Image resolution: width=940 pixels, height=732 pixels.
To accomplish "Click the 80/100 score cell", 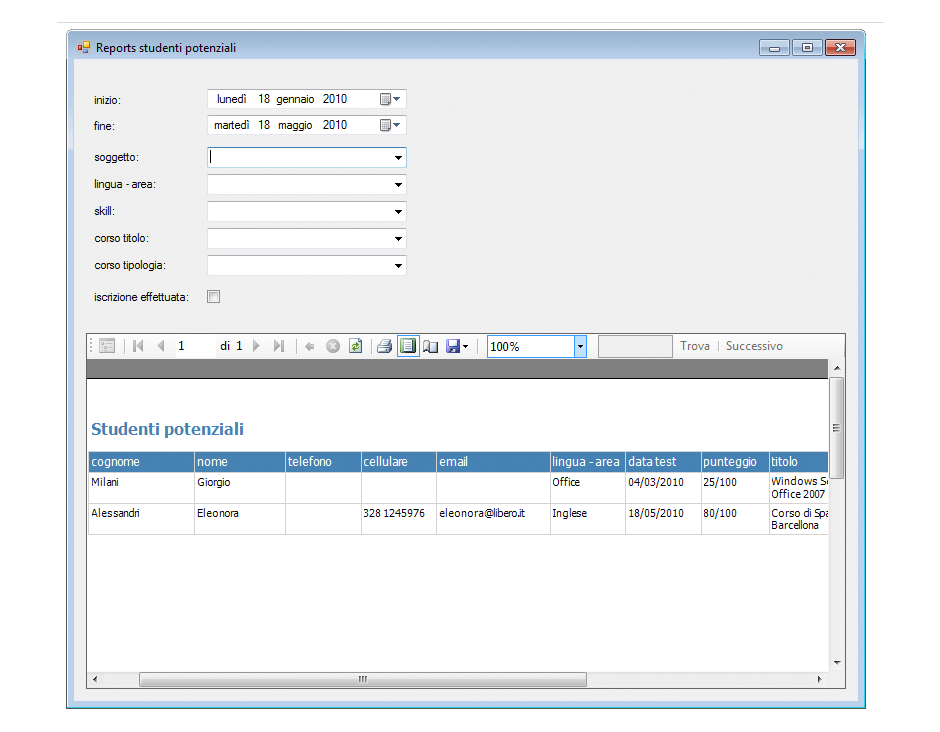I will click(735, 519).
